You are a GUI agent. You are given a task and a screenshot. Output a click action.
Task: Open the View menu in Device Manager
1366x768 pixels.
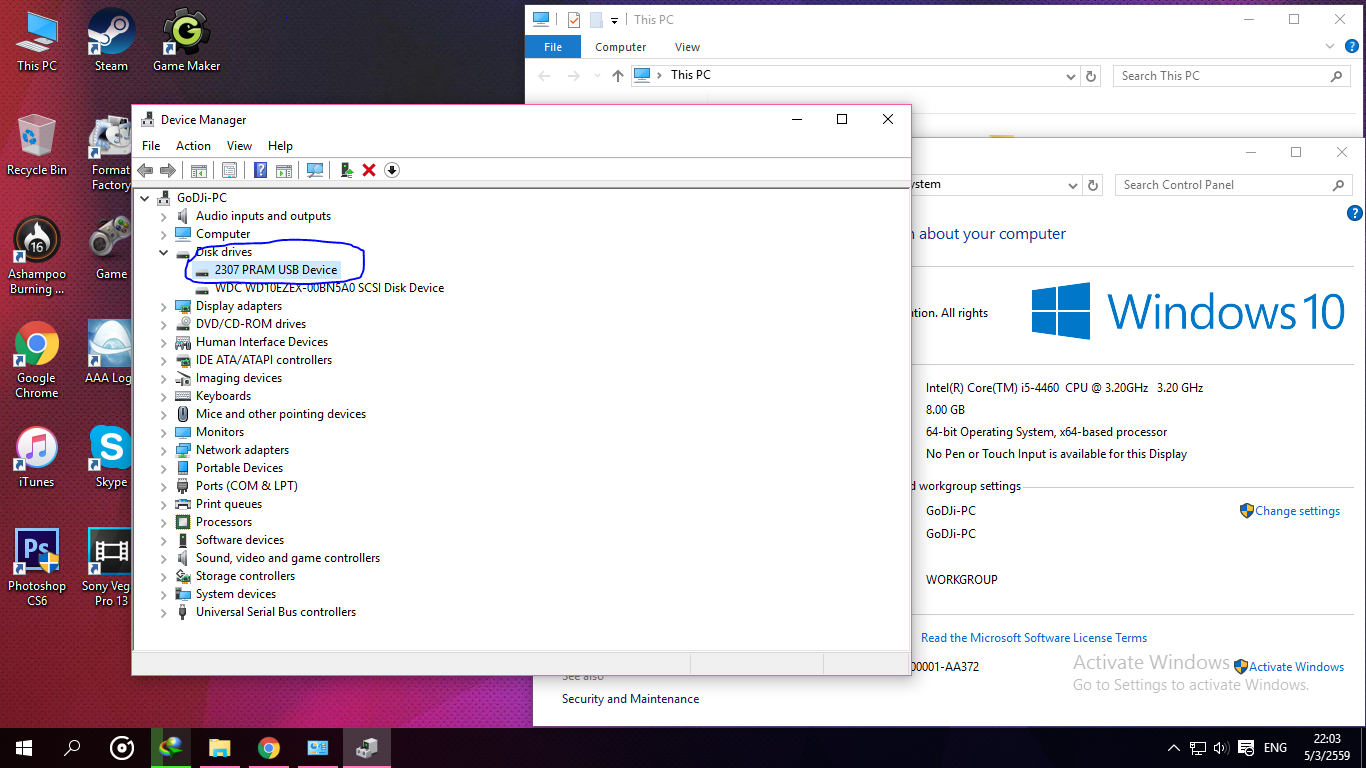tap(239, 146)
